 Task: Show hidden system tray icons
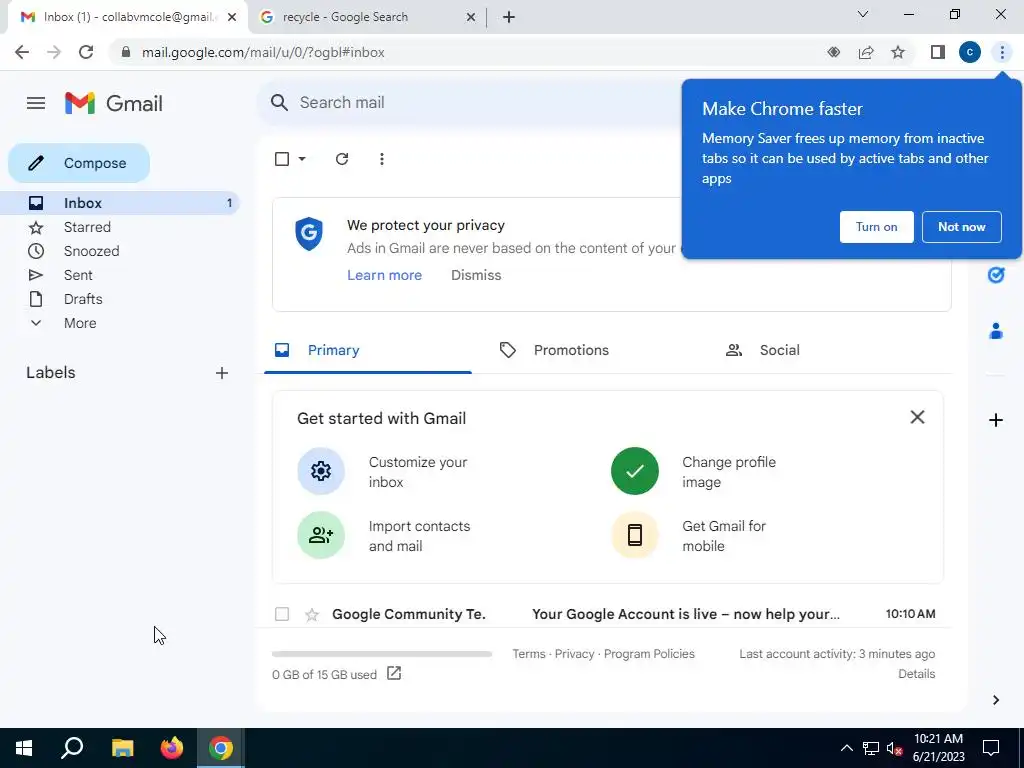coord(846,748)
